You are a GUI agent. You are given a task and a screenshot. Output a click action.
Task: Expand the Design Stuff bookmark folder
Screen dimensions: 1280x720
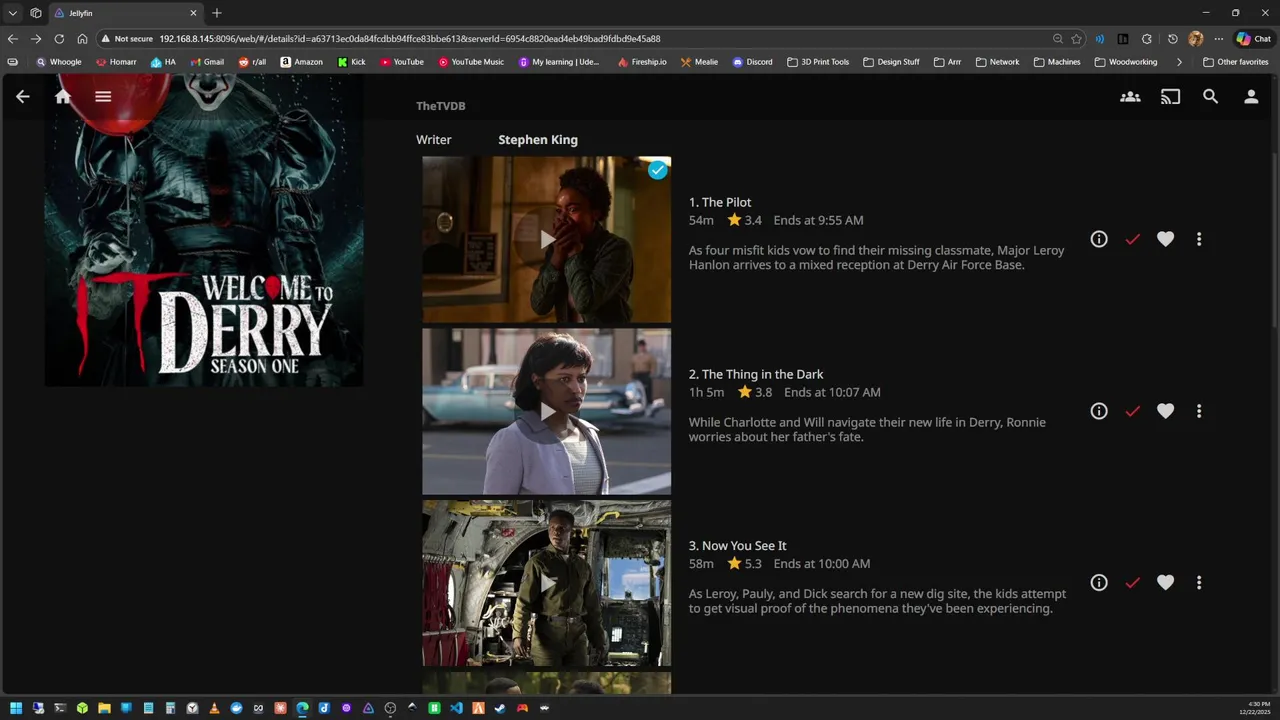pyautogui.click(x=891, y=62)
